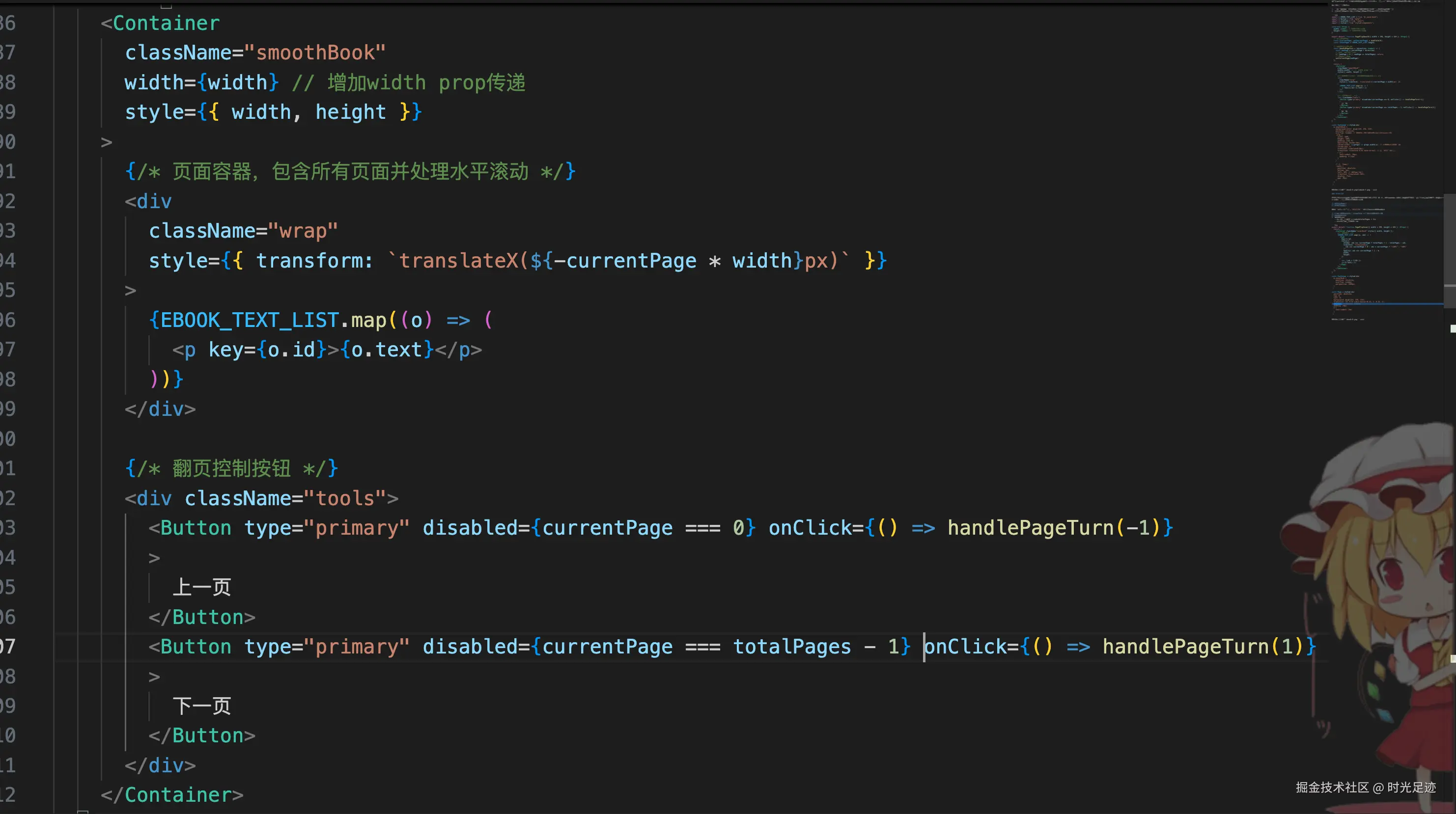Click the o.text expression in paragraph
The width and height of the screenshot is (1456, 814).
(386, 350)
